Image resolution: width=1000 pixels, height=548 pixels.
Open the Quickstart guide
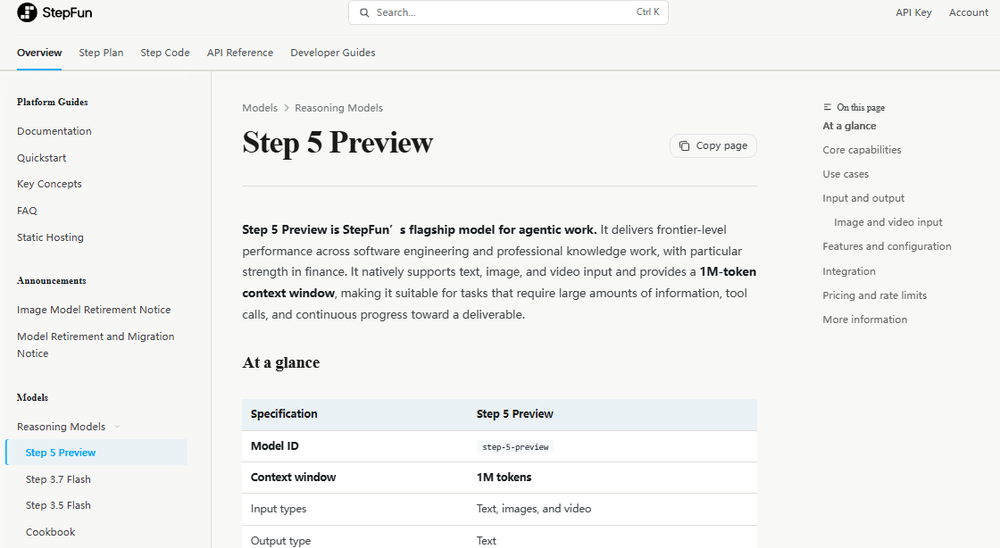coord(41,158)
